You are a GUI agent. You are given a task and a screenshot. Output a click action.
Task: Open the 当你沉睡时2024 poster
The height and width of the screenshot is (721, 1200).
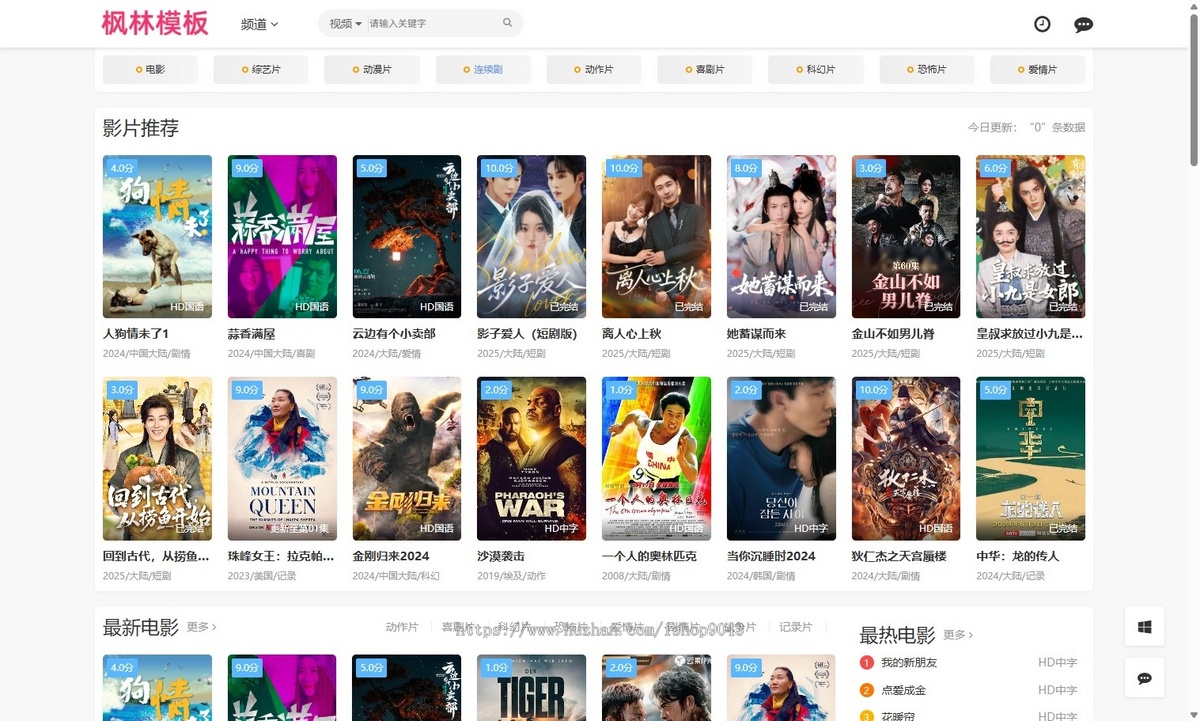click(x=781, y=458)
